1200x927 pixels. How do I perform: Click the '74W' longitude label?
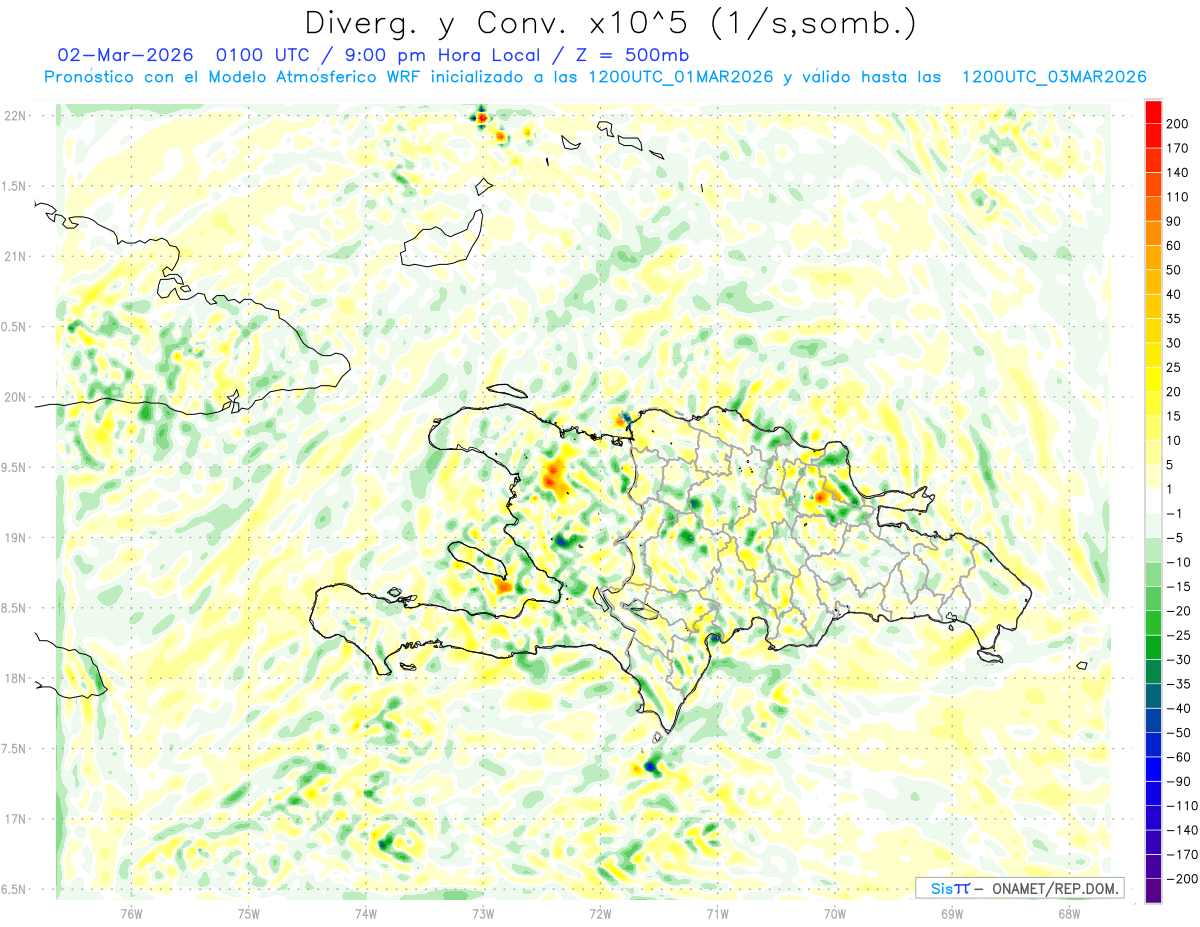(x=366, y=913)
